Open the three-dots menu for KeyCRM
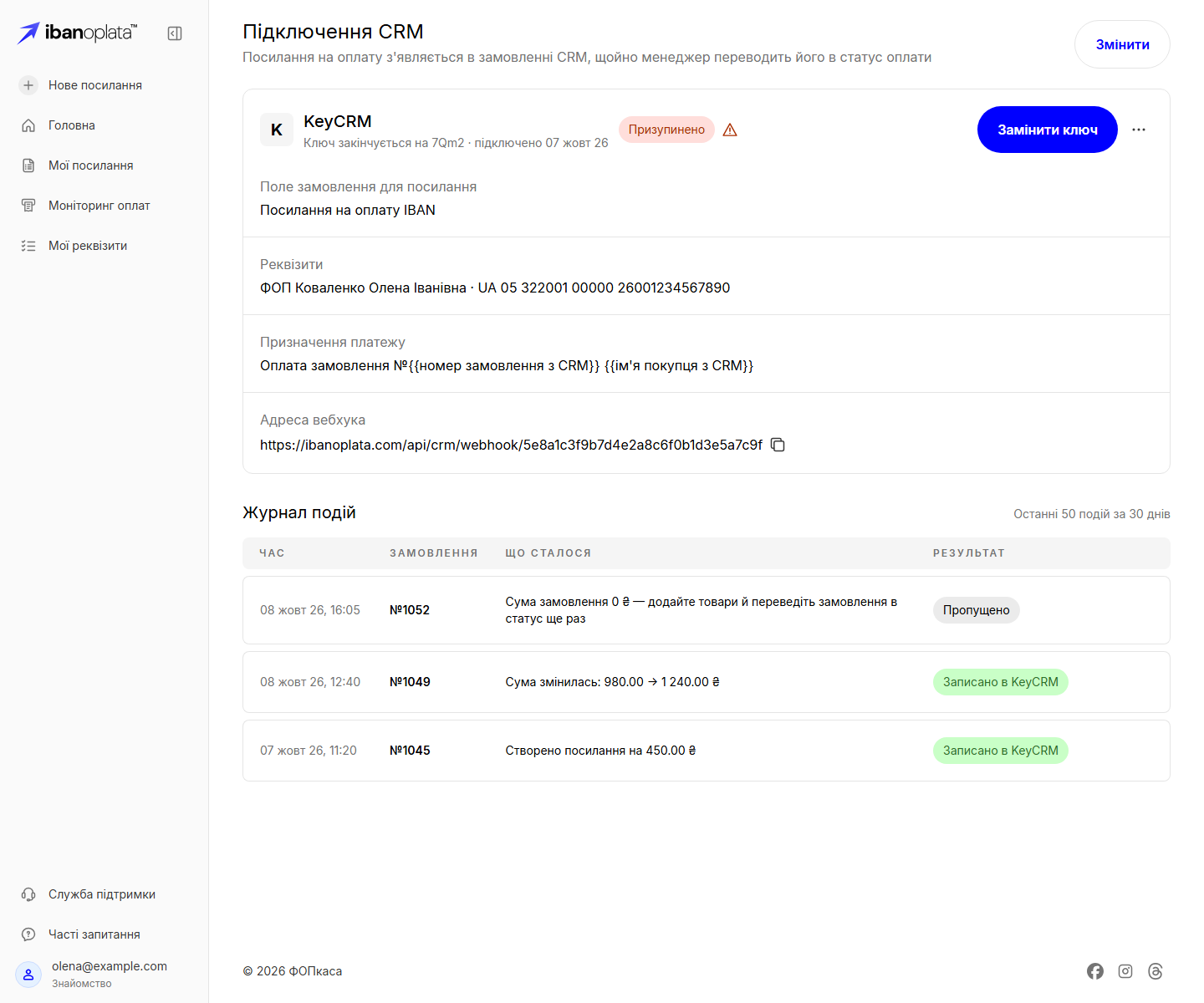 pyautogui.click(x=1139, y=130)
